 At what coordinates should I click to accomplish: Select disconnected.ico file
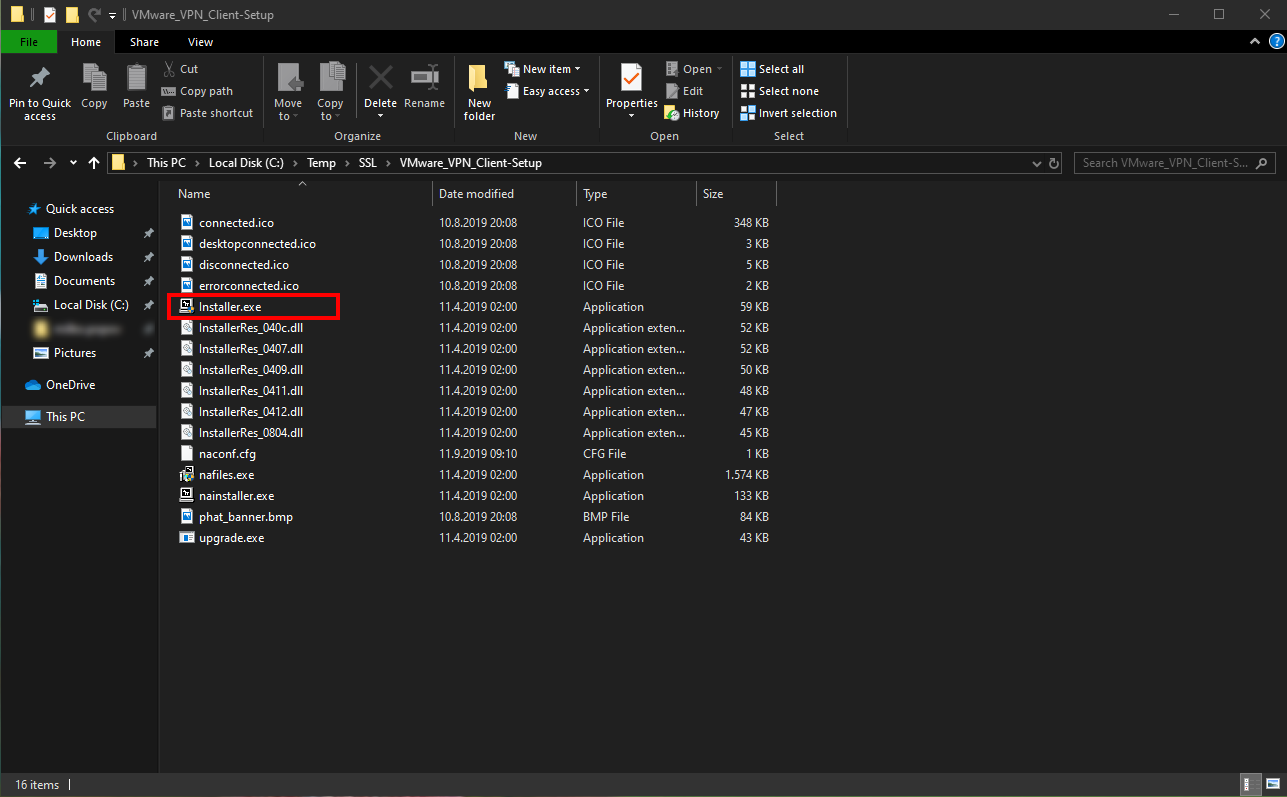pos(243,265)
